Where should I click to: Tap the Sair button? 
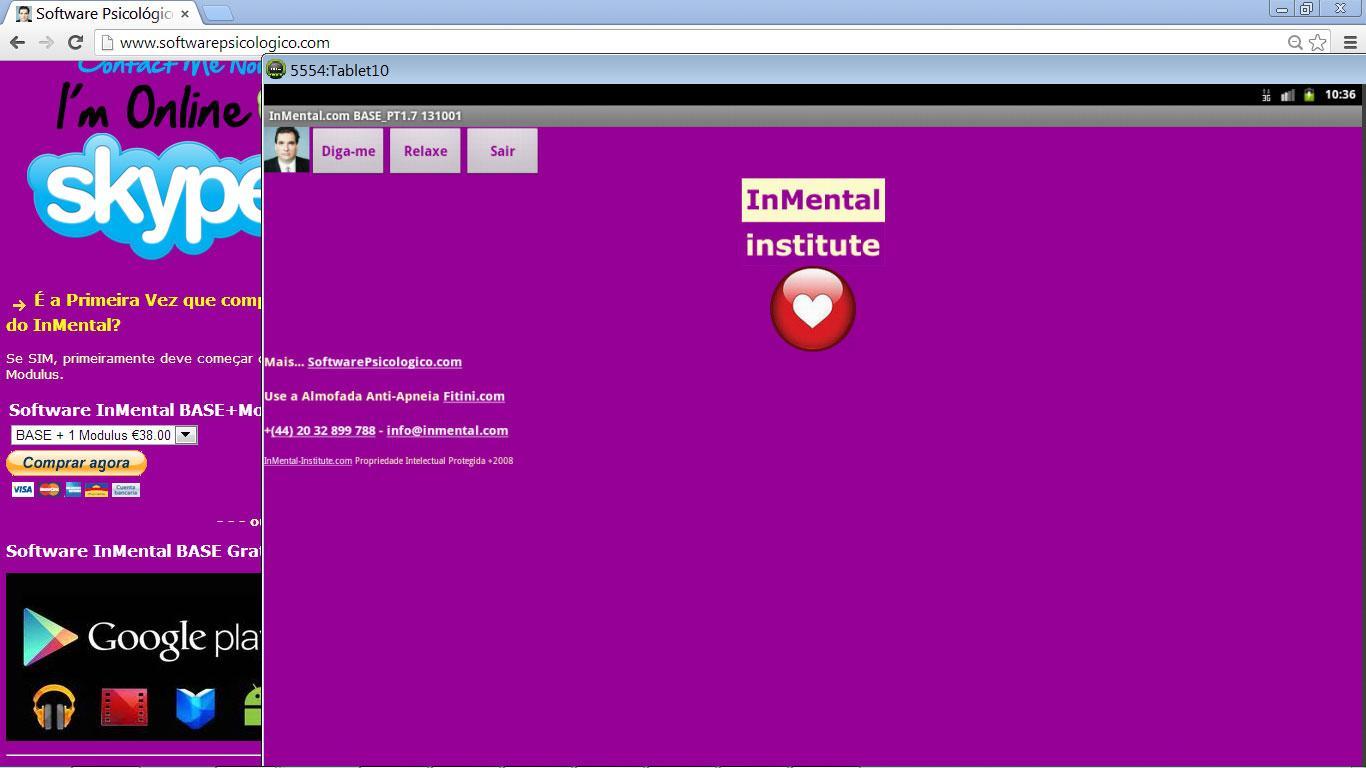click(x=502, y=151)
